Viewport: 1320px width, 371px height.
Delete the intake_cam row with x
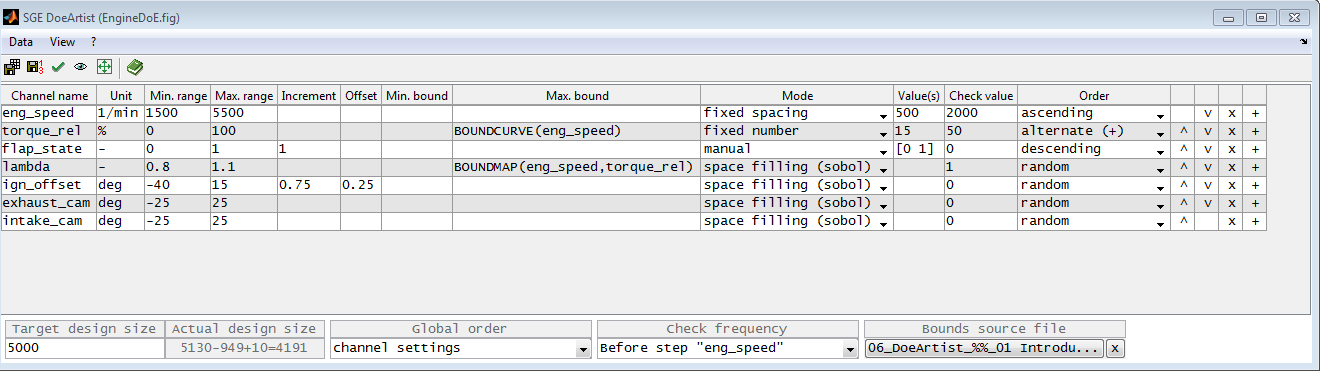click(1232, 221)
